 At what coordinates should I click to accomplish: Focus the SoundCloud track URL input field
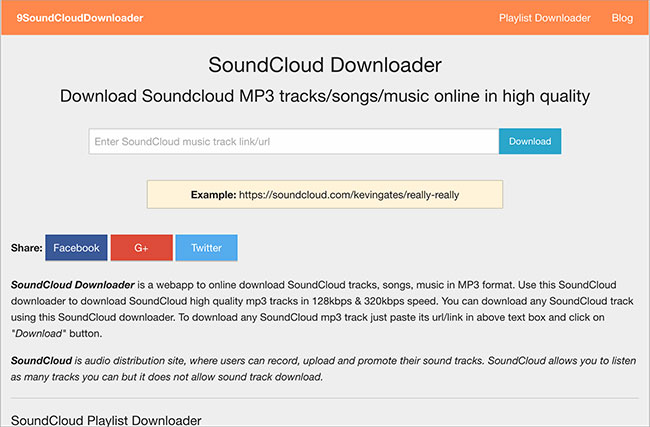[293, 141]
